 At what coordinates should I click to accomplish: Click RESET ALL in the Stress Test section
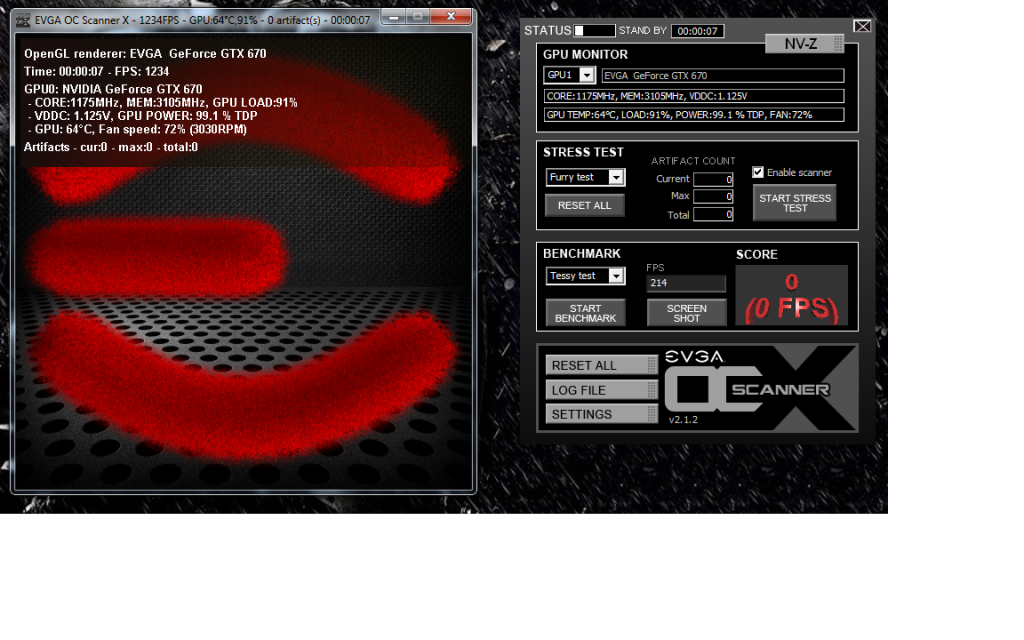coord(585,204)
